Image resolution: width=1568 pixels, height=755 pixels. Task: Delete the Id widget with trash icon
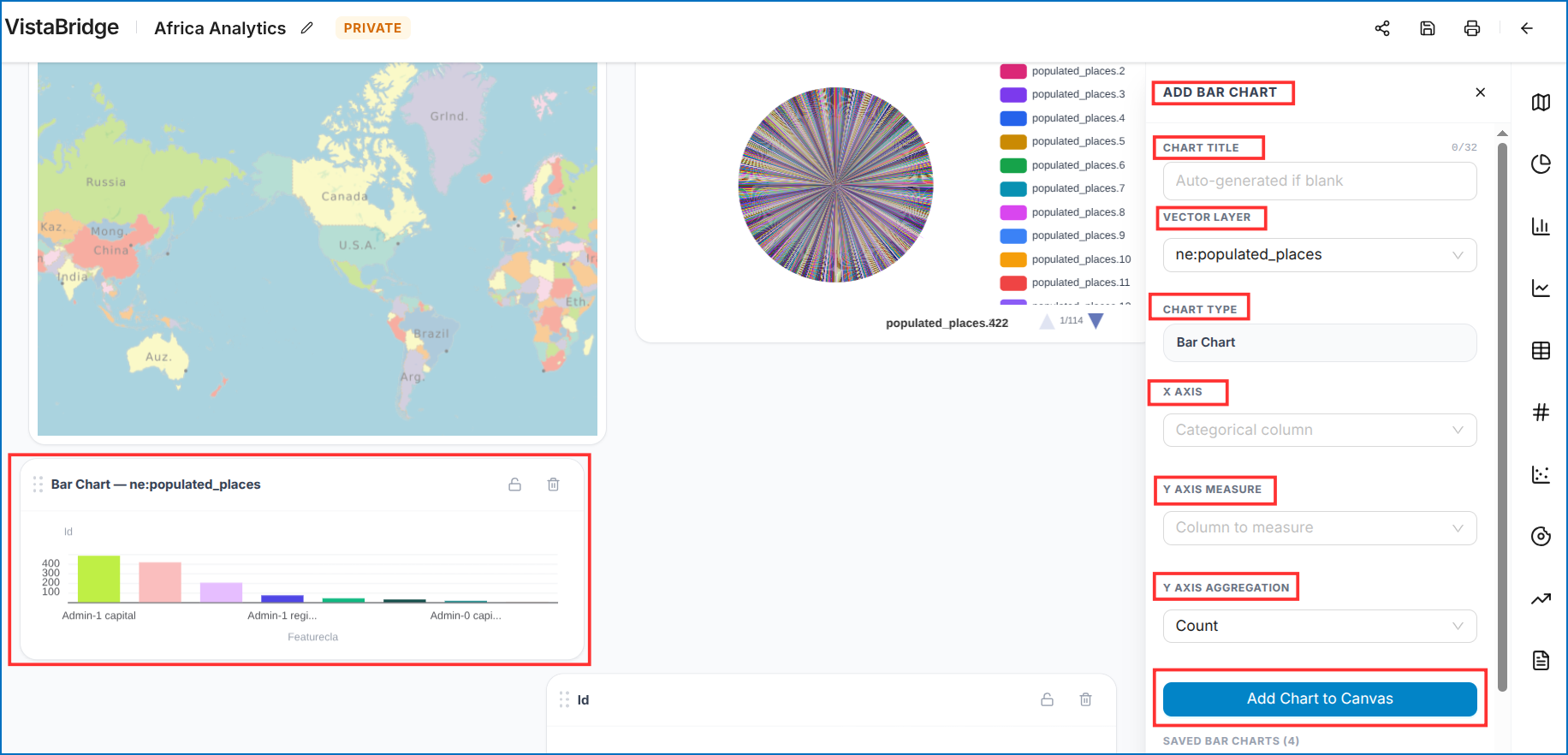click(1085, 699)
